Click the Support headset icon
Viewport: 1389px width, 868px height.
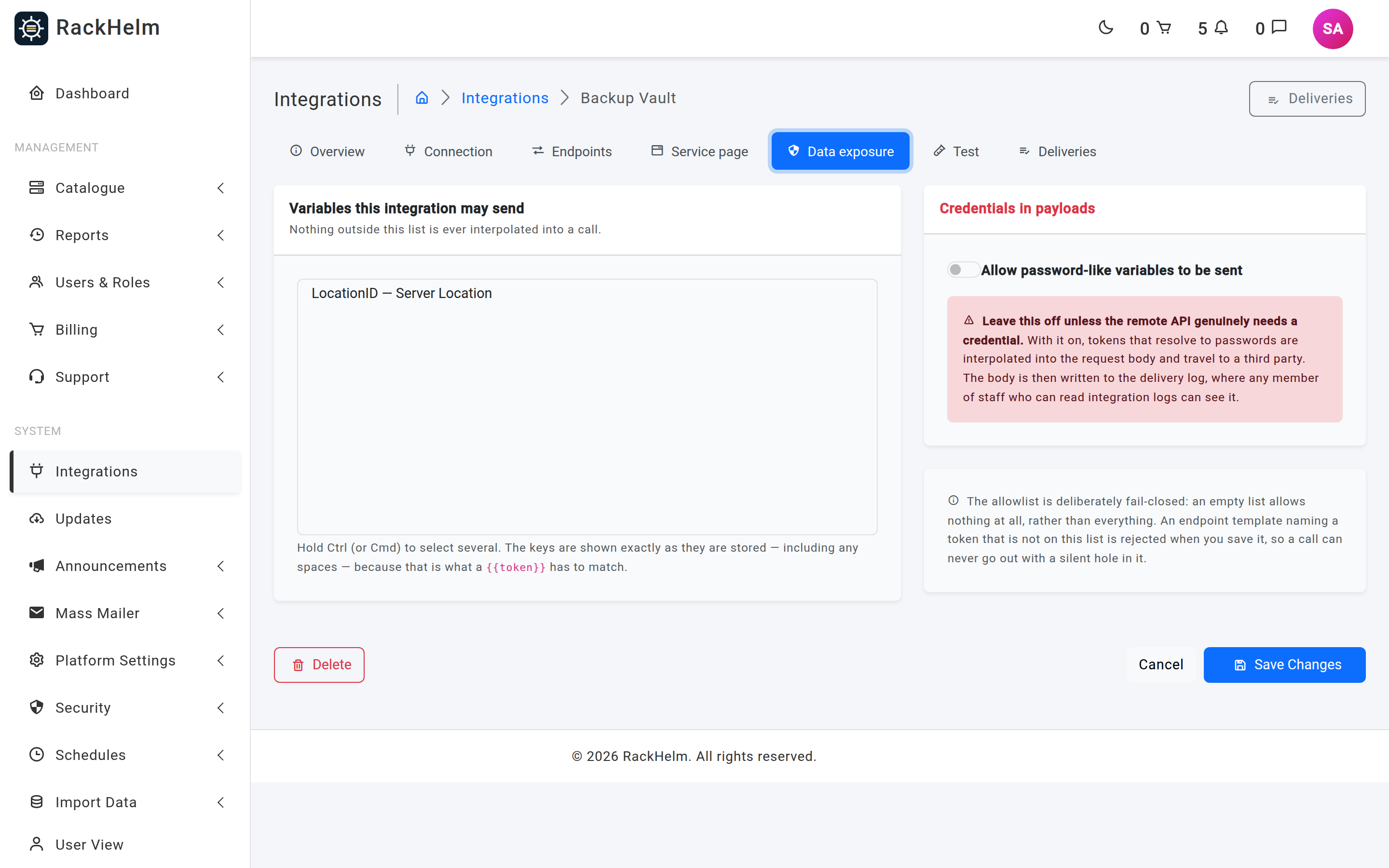pyautogui.click(x=37, y=377)
